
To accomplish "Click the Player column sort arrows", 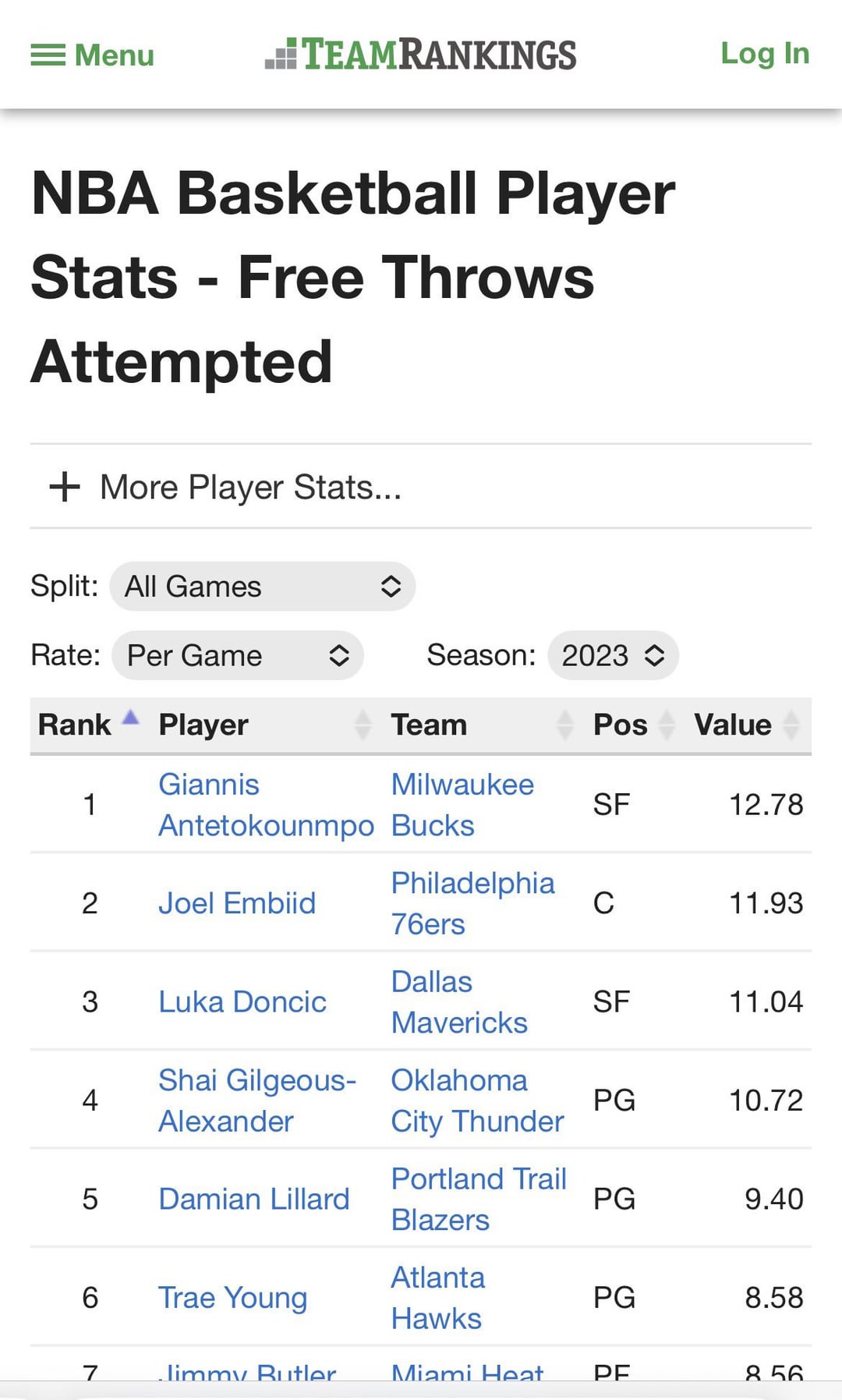I will [363, 725].
